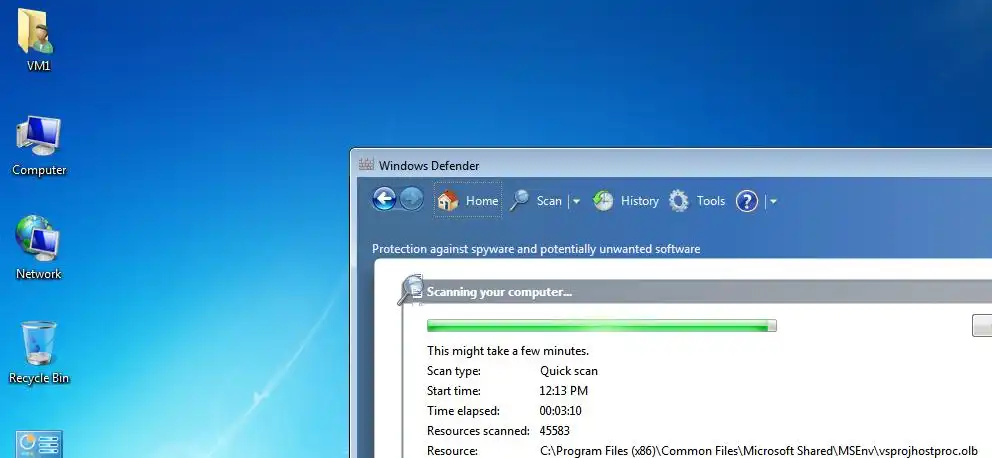Select the Computer desktop icon
992x458 pixels.
(39, 135)
